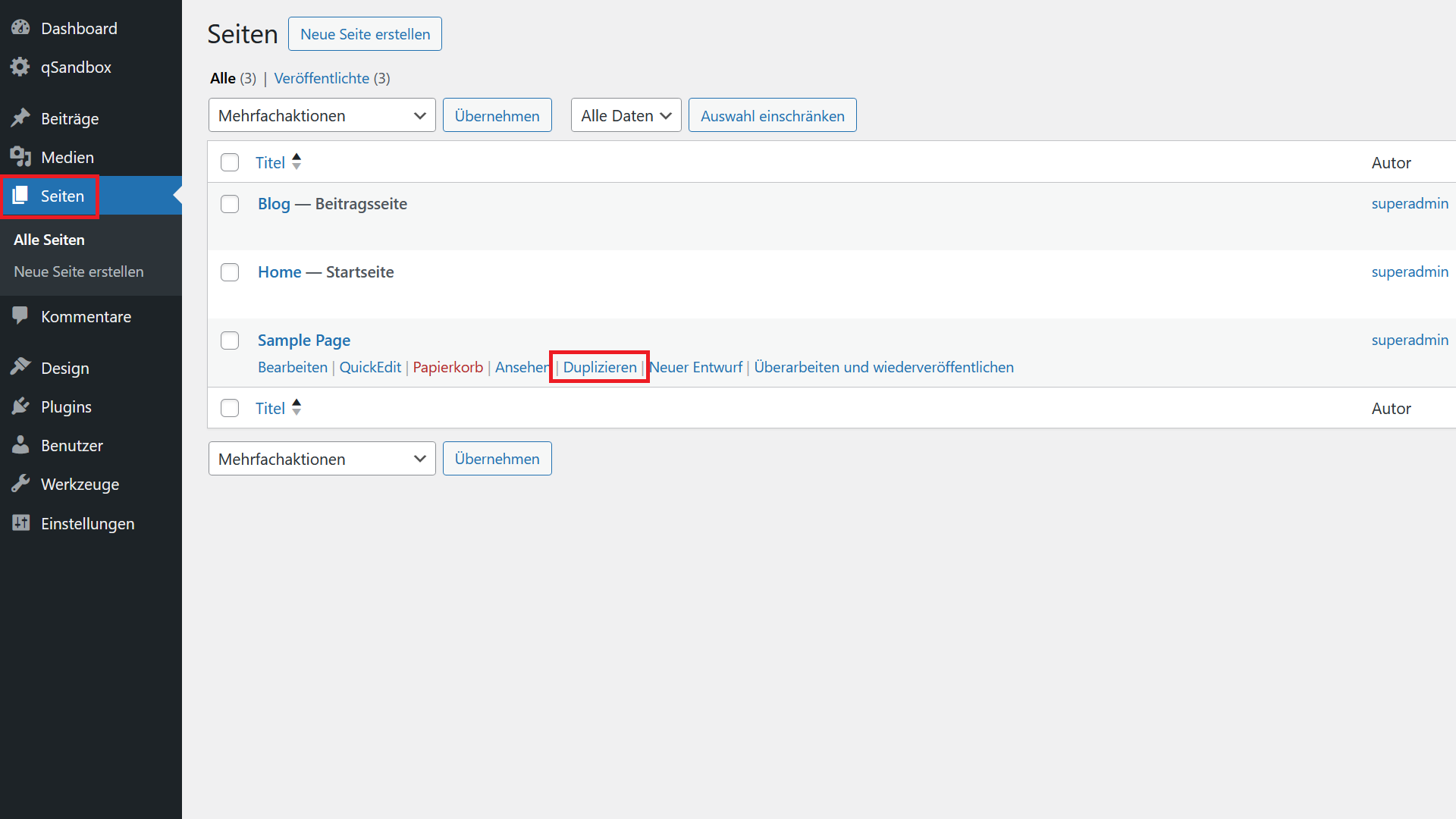Click Neue Seite erstellen button beside heading
This screenshot has height=819, width=1456.
click(x=365, y=34)
